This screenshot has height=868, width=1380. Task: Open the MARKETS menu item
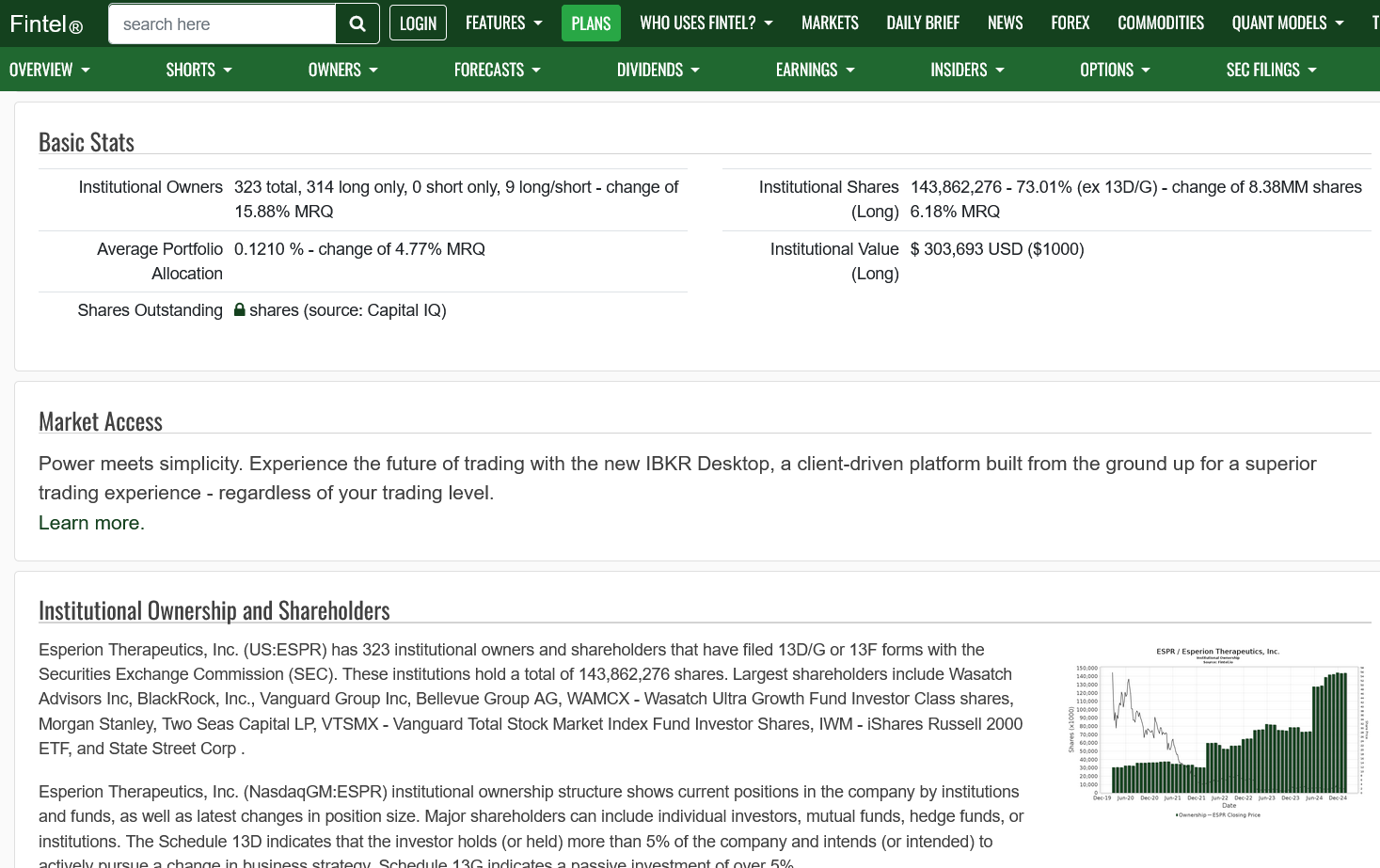pyautogui.click(x=830, y=23)
